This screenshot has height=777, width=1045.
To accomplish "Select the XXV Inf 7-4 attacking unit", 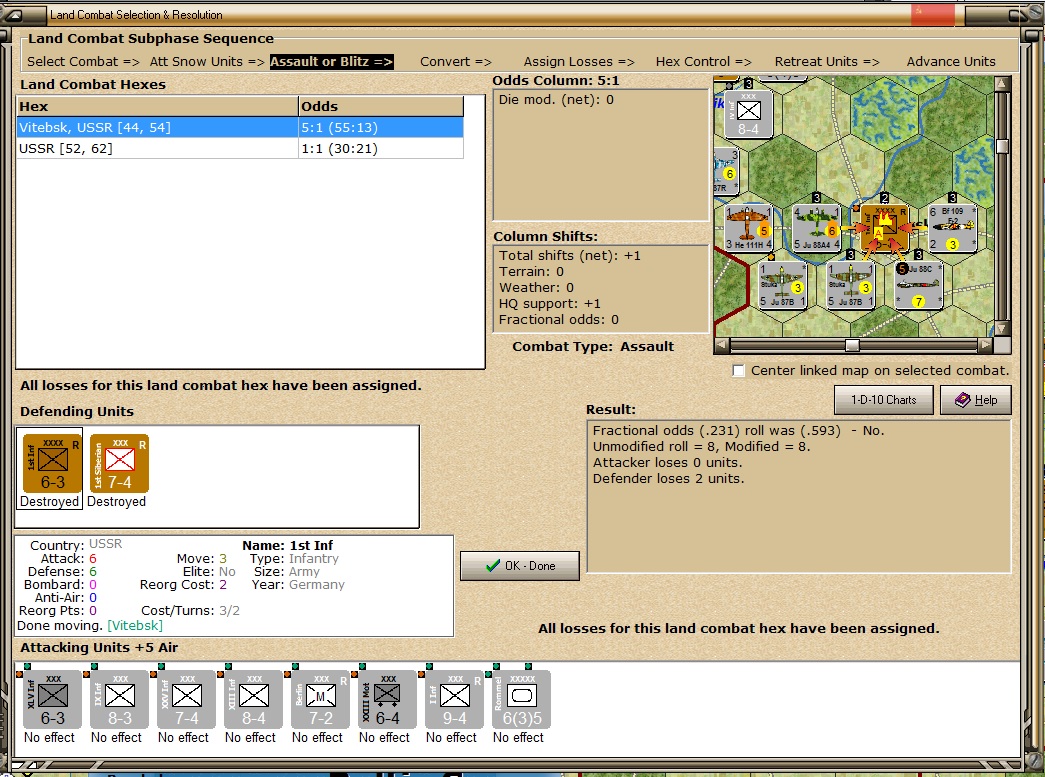I will point(187,700).
